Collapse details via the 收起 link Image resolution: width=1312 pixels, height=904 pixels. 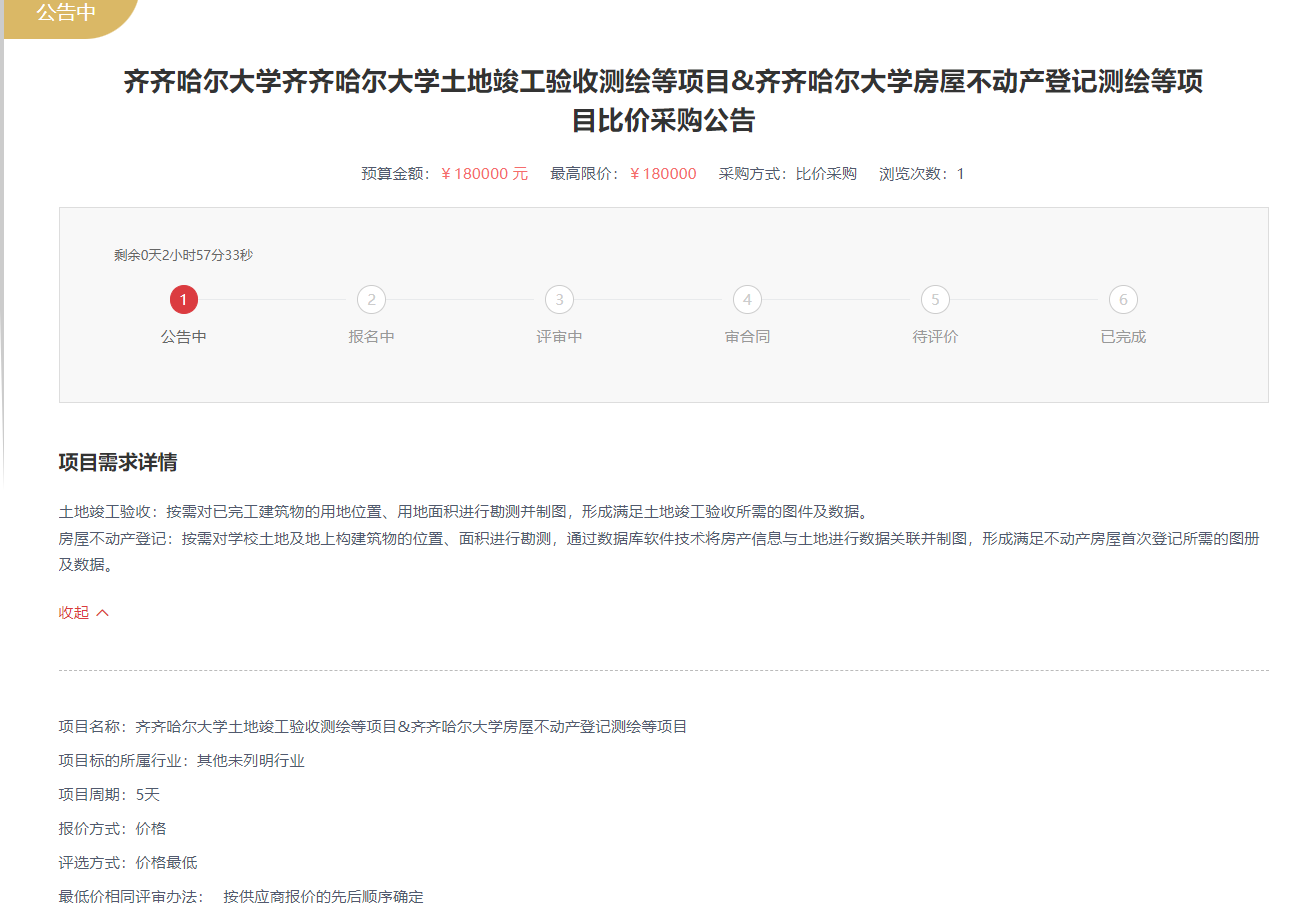point(74,613)
